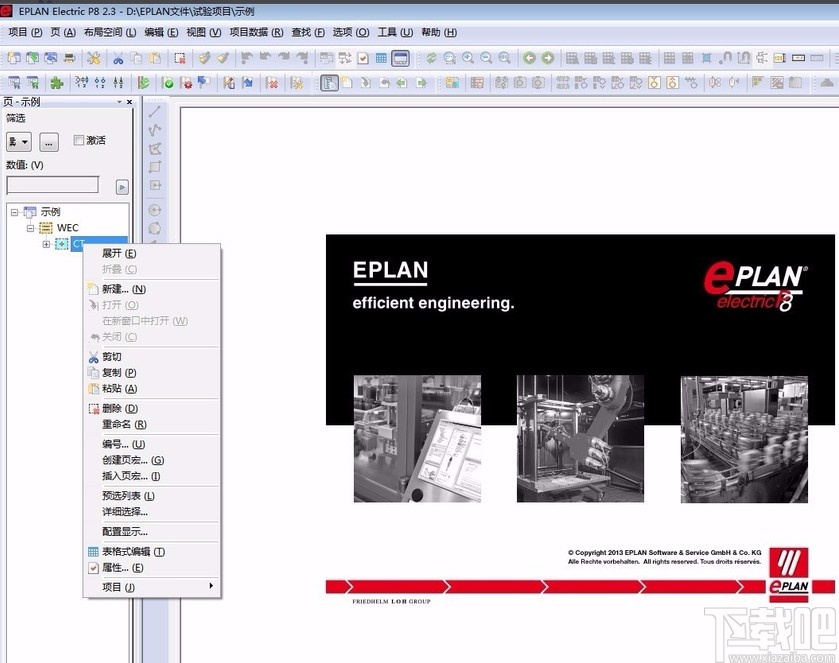This screenshot has width=839, height=663.
Task: Choose 复制 (P) in the context menu
Action: coord(152,372)
